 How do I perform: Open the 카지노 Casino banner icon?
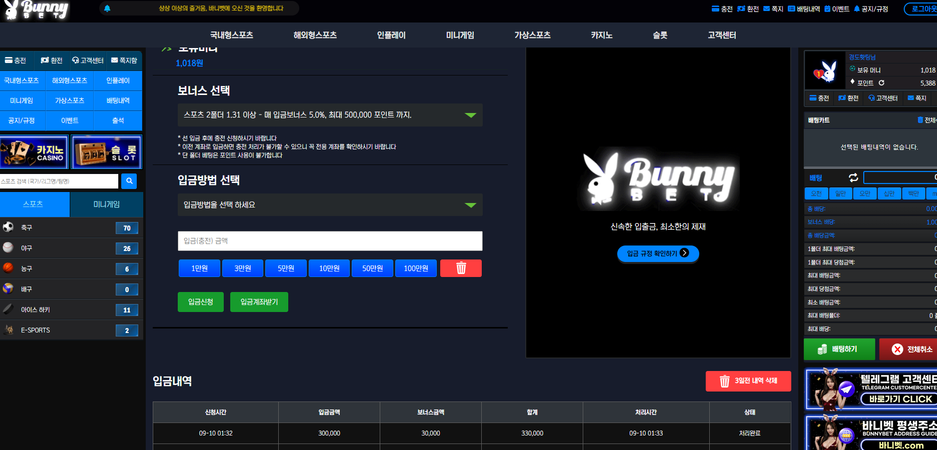[34, 152]
